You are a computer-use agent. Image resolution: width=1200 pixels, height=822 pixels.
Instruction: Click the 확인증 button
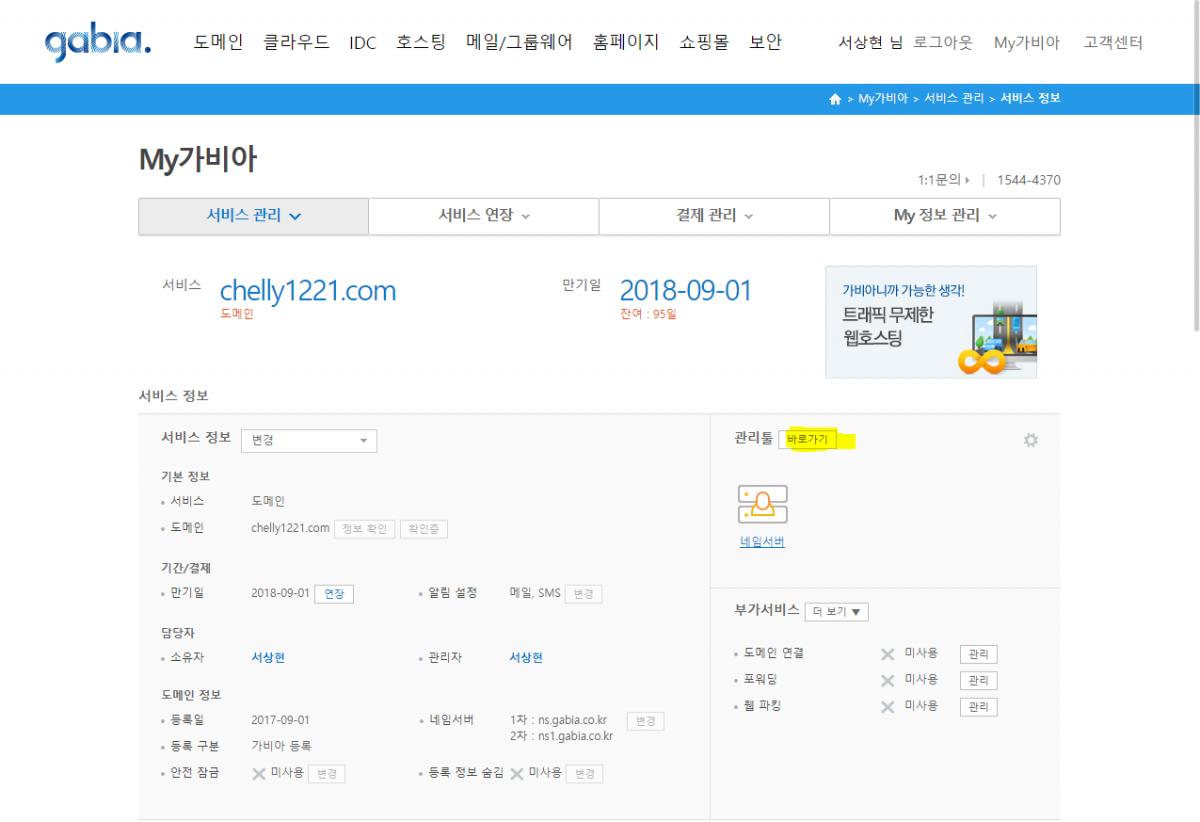coord(424,529)
